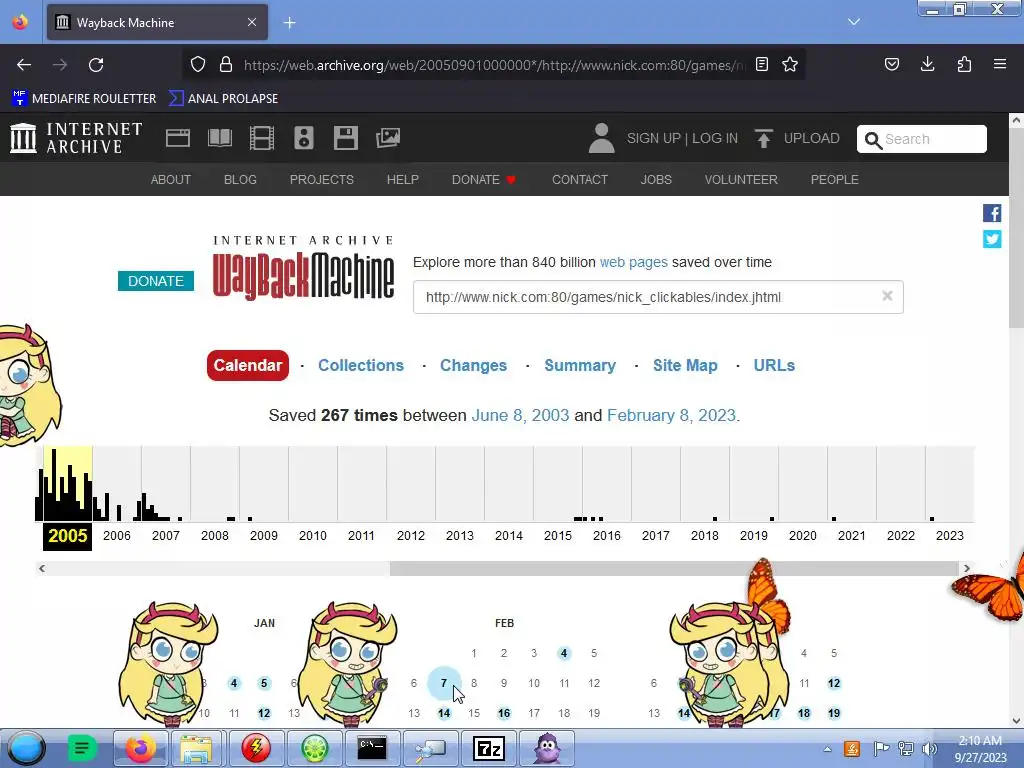Select the Wayback Machine browser tab
This screenshot has height=768, width=1024.
[x=157, y=23]
